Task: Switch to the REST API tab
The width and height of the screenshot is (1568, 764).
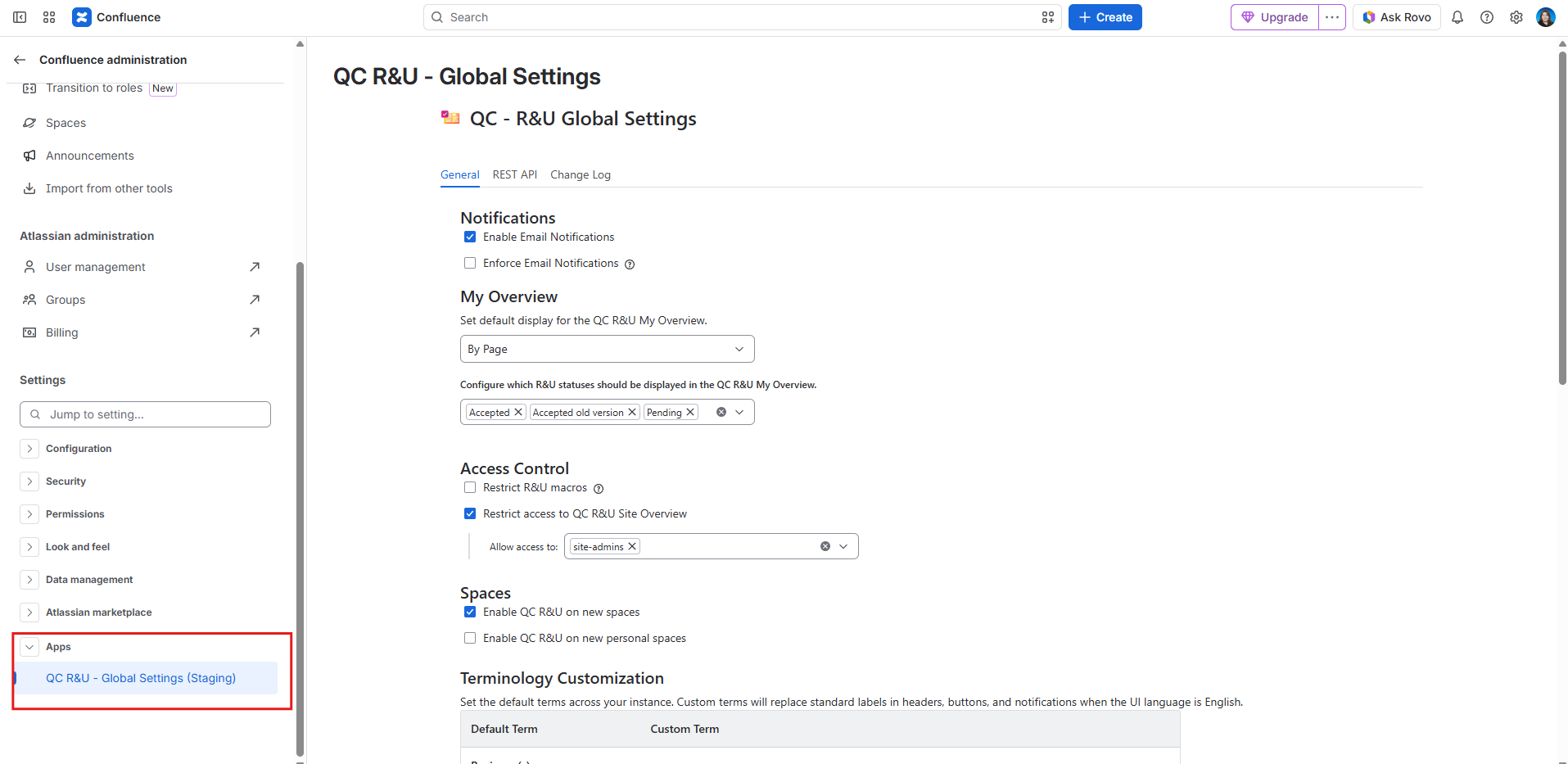Action: tap(515, 174)
